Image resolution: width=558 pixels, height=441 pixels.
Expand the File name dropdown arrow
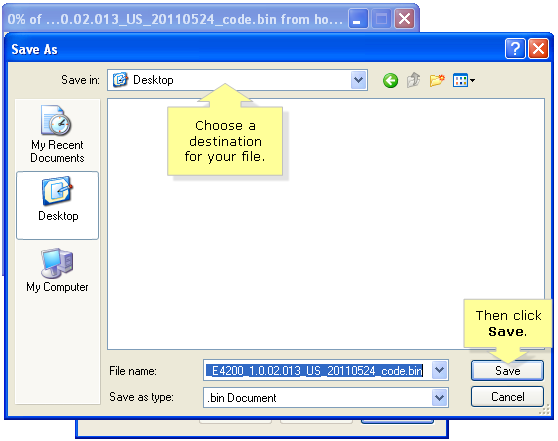coord(440,371)
